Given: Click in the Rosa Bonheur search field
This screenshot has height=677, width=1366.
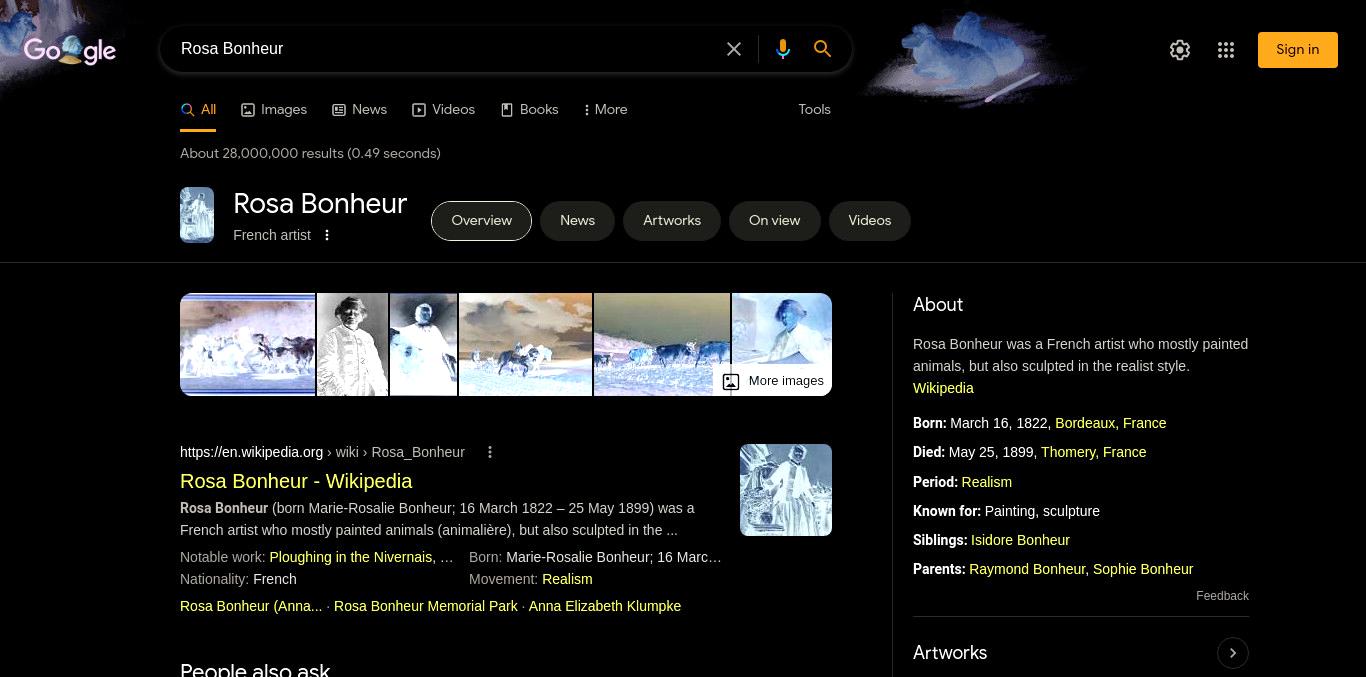Looking at the screenshot, I should (x=445, y=49).
